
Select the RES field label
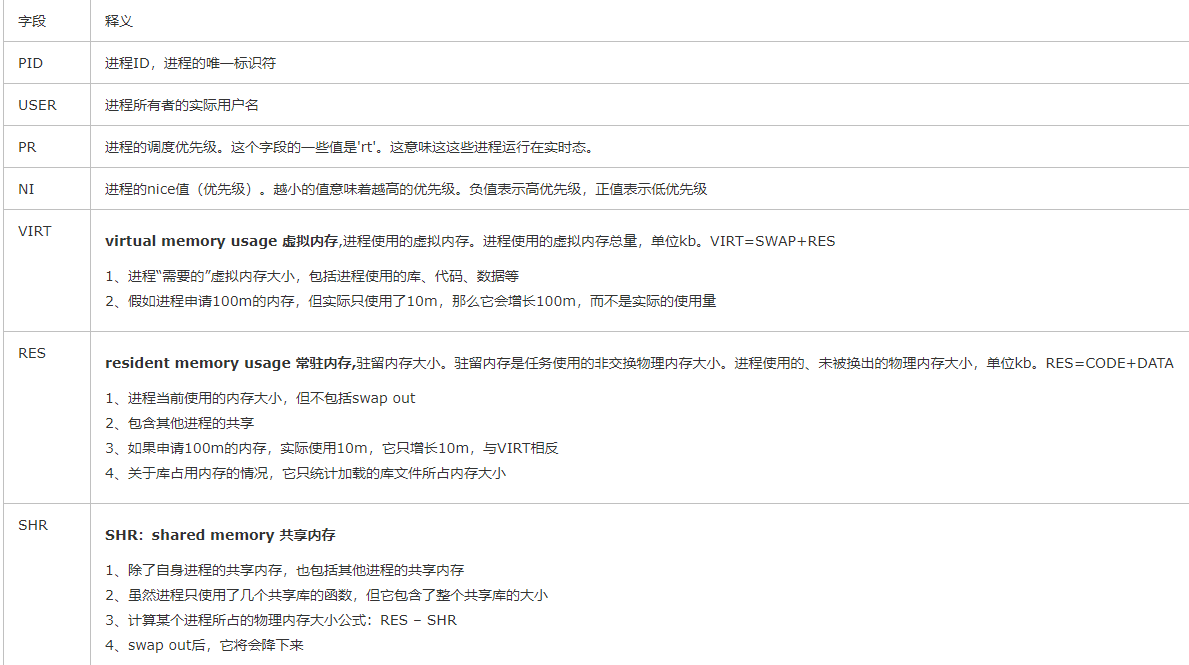(31, 352)
